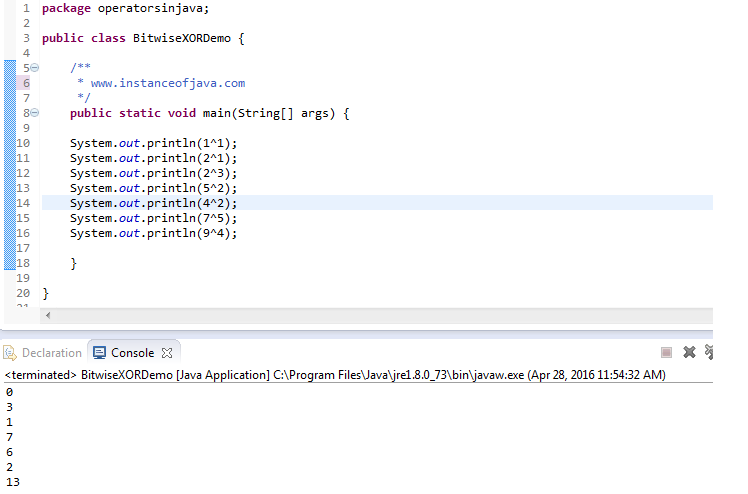Click line number 20 in the gutter
Viewport: 748px width, 494px height.
23,293
